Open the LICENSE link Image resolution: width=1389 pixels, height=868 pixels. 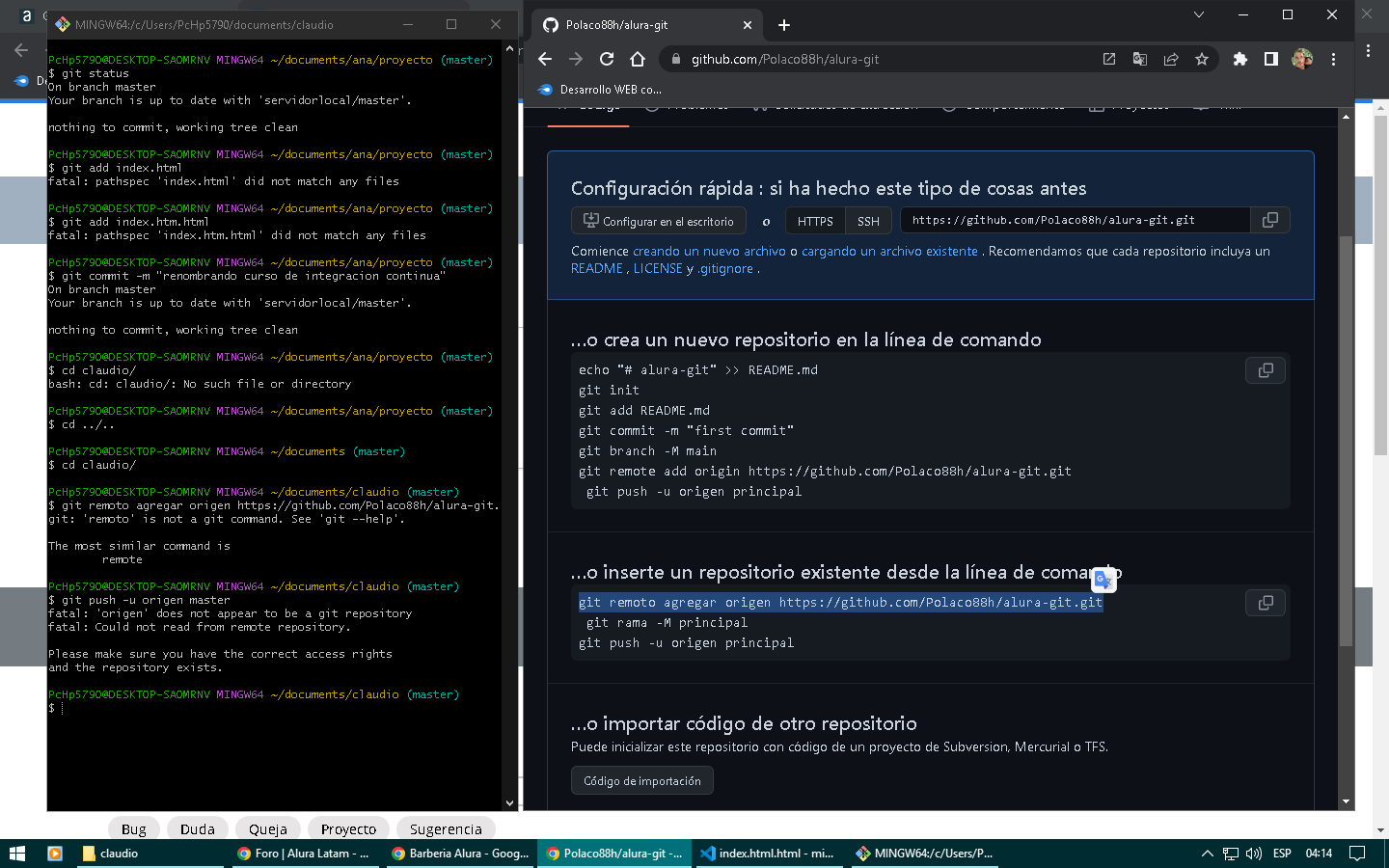pos(658,269)
